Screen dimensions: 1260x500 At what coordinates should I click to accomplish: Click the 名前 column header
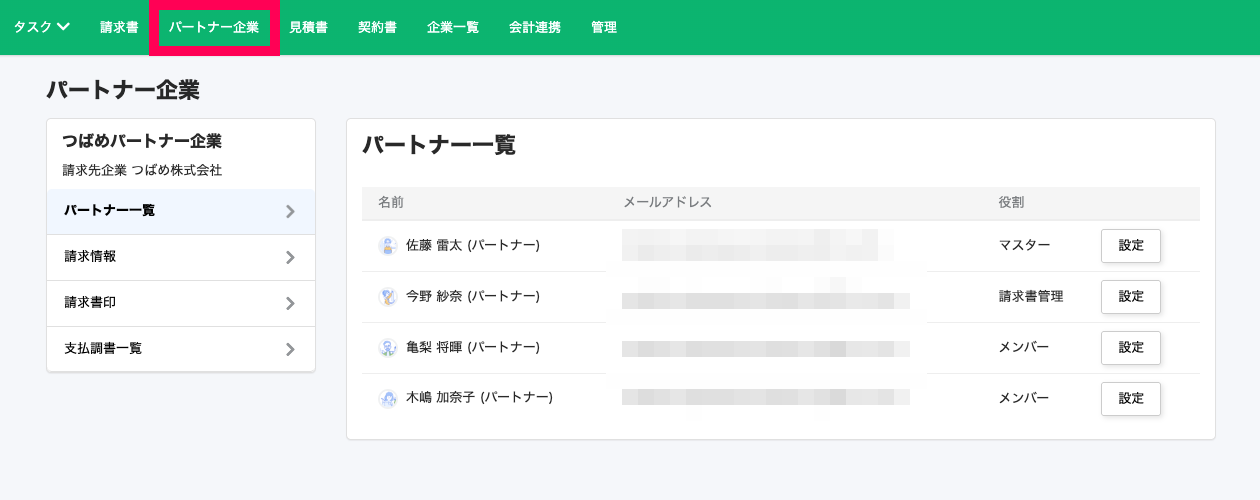(x=391, y=203)
